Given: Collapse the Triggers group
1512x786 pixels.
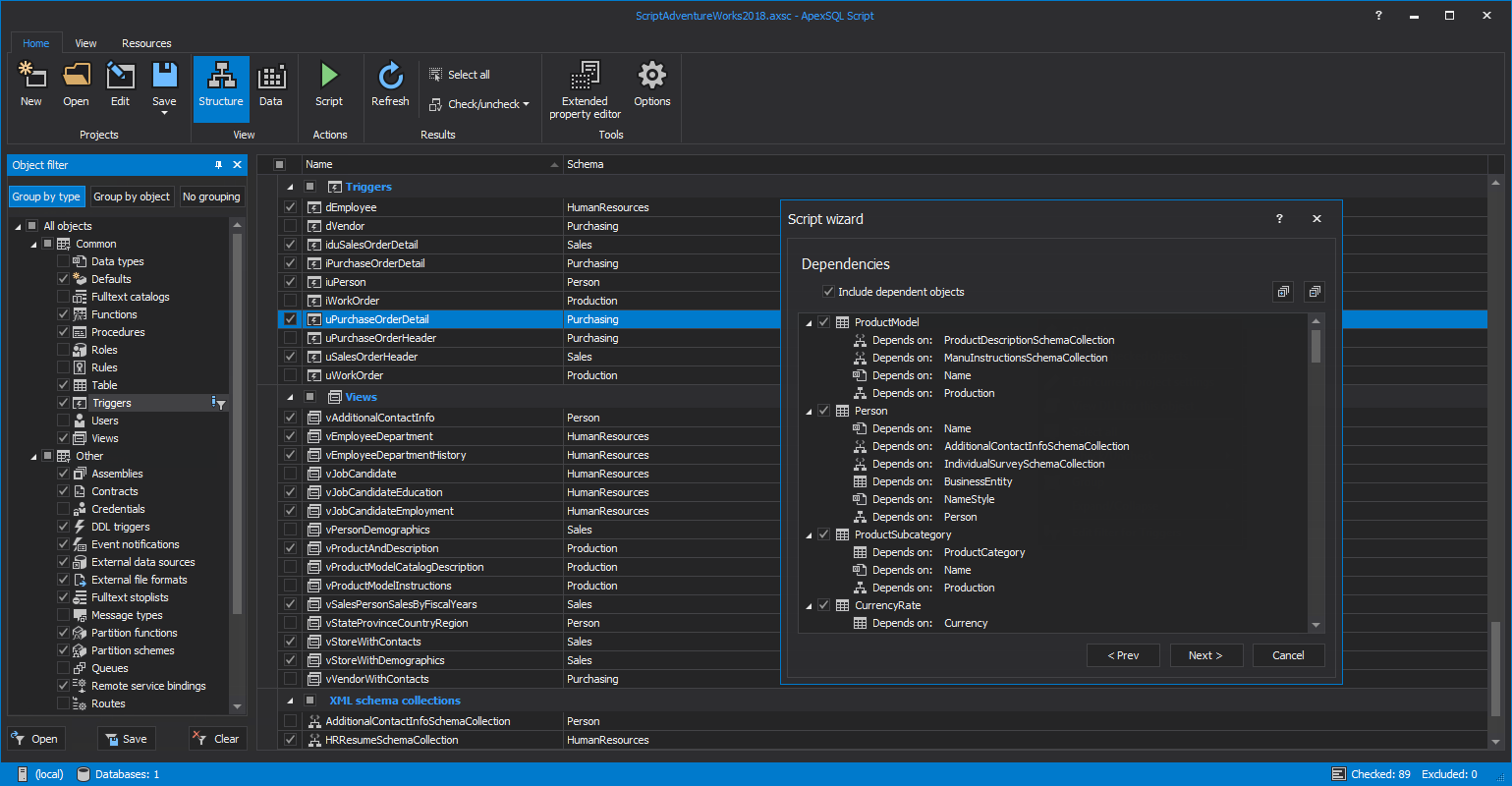Looking at the screenshot, I should pyautogui.click(x=290, y=187).
